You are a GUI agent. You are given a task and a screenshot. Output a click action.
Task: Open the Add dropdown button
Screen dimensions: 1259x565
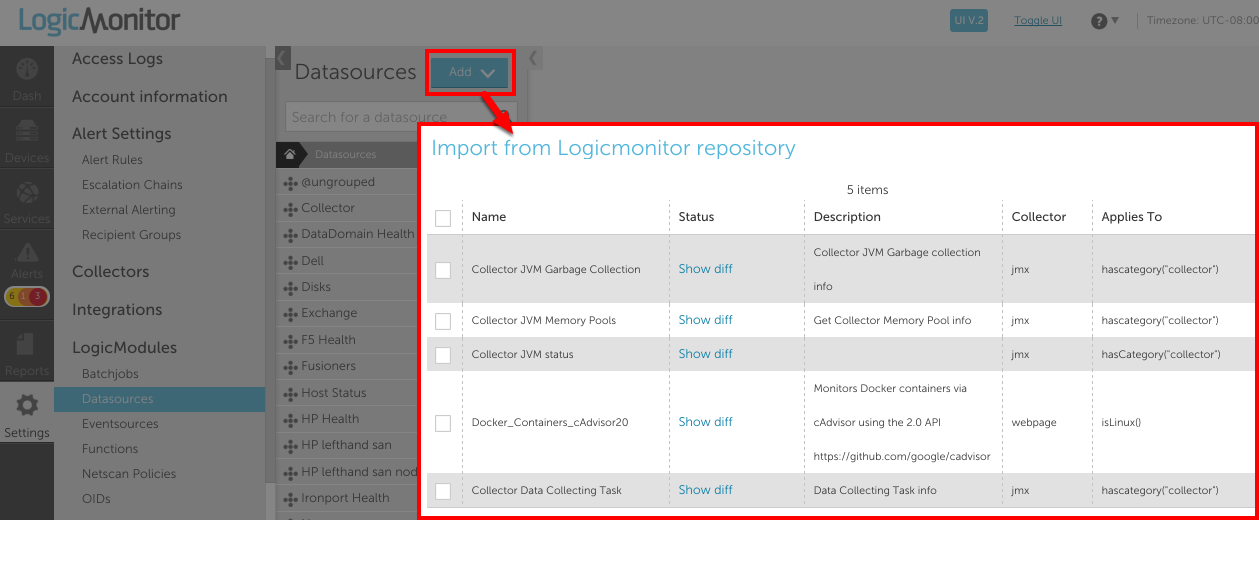click(470, 72)
